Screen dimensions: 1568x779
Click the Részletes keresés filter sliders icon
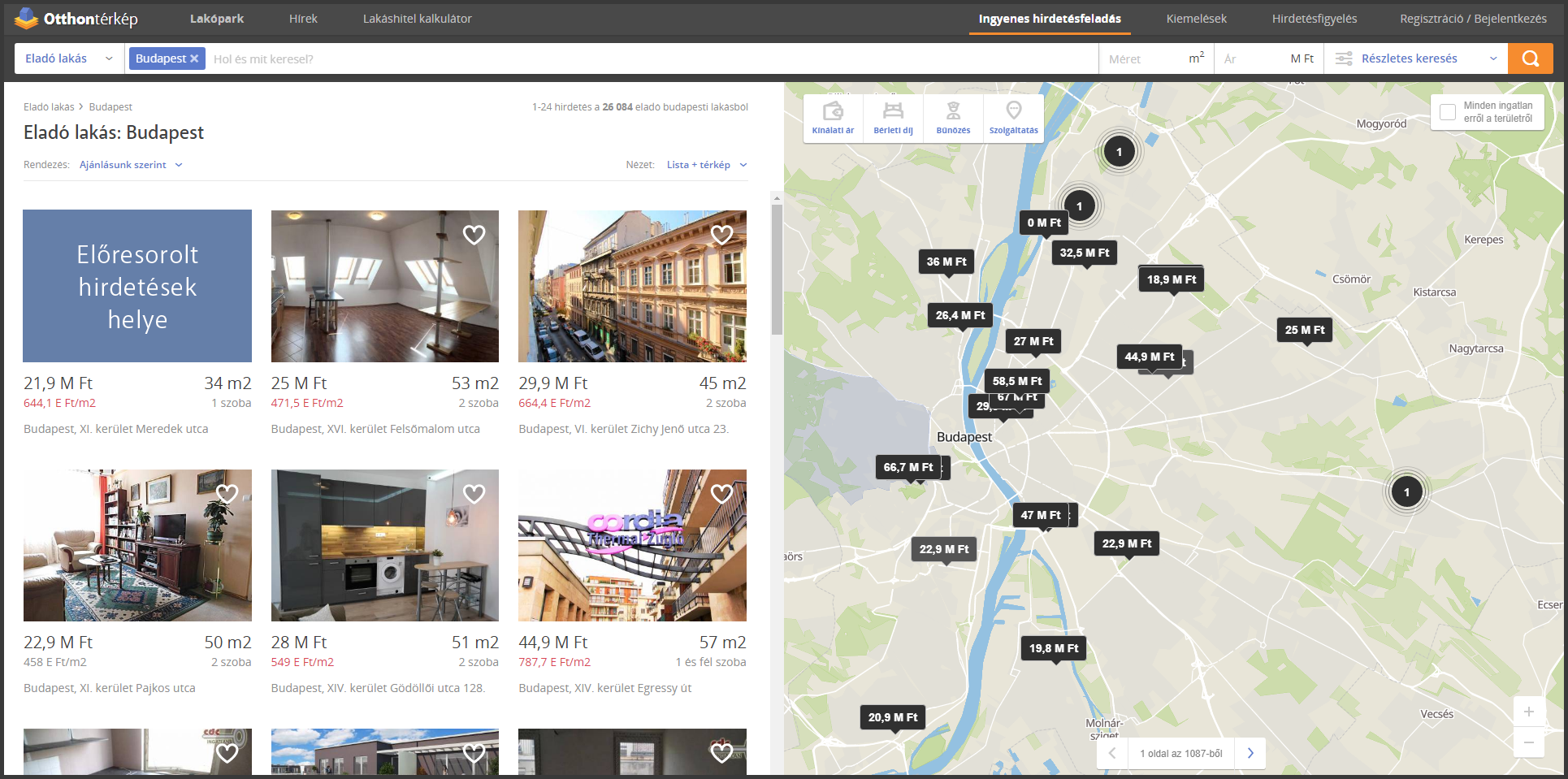coord(1344,58)
